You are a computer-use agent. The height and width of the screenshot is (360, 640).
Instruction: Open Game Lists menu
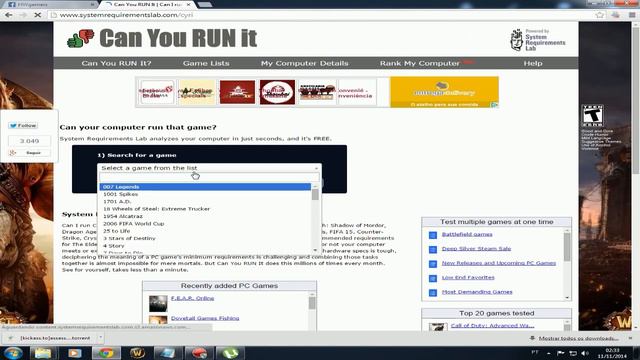tap(206, 63)
